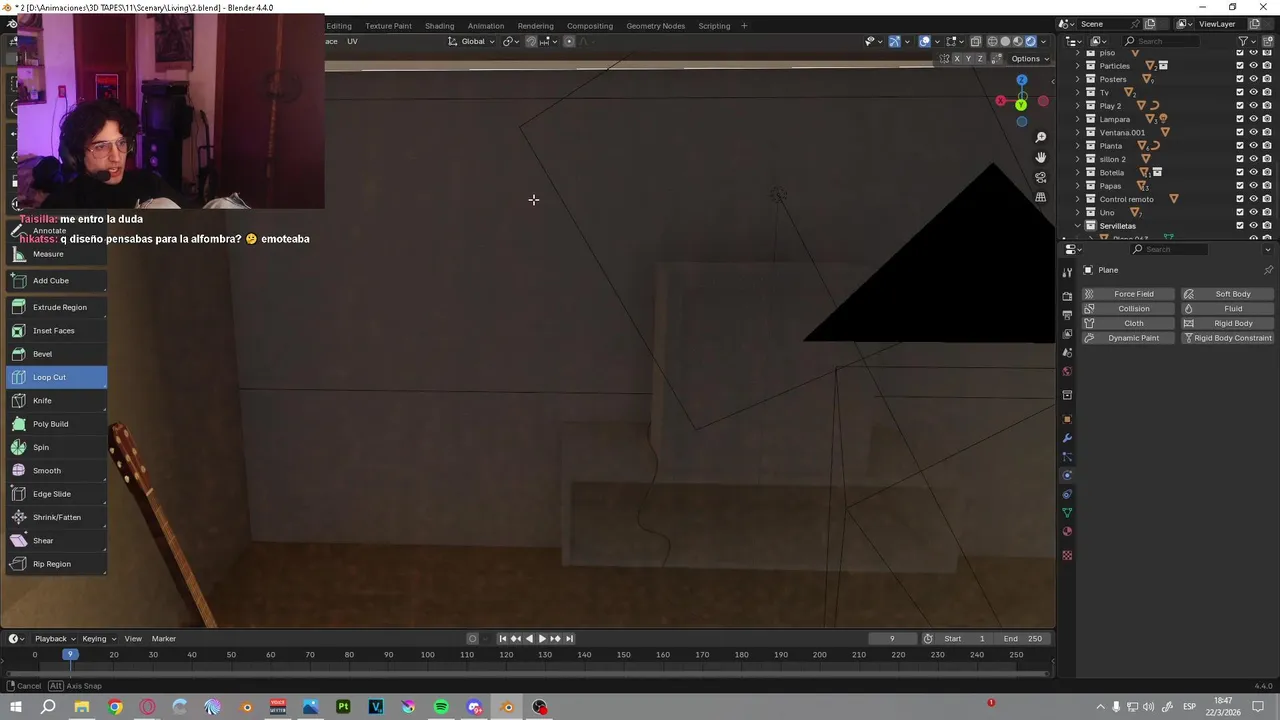Screen dimensions: 1280x720
Task: Disable rendering for Planta collection
Action: point(1266,146)
